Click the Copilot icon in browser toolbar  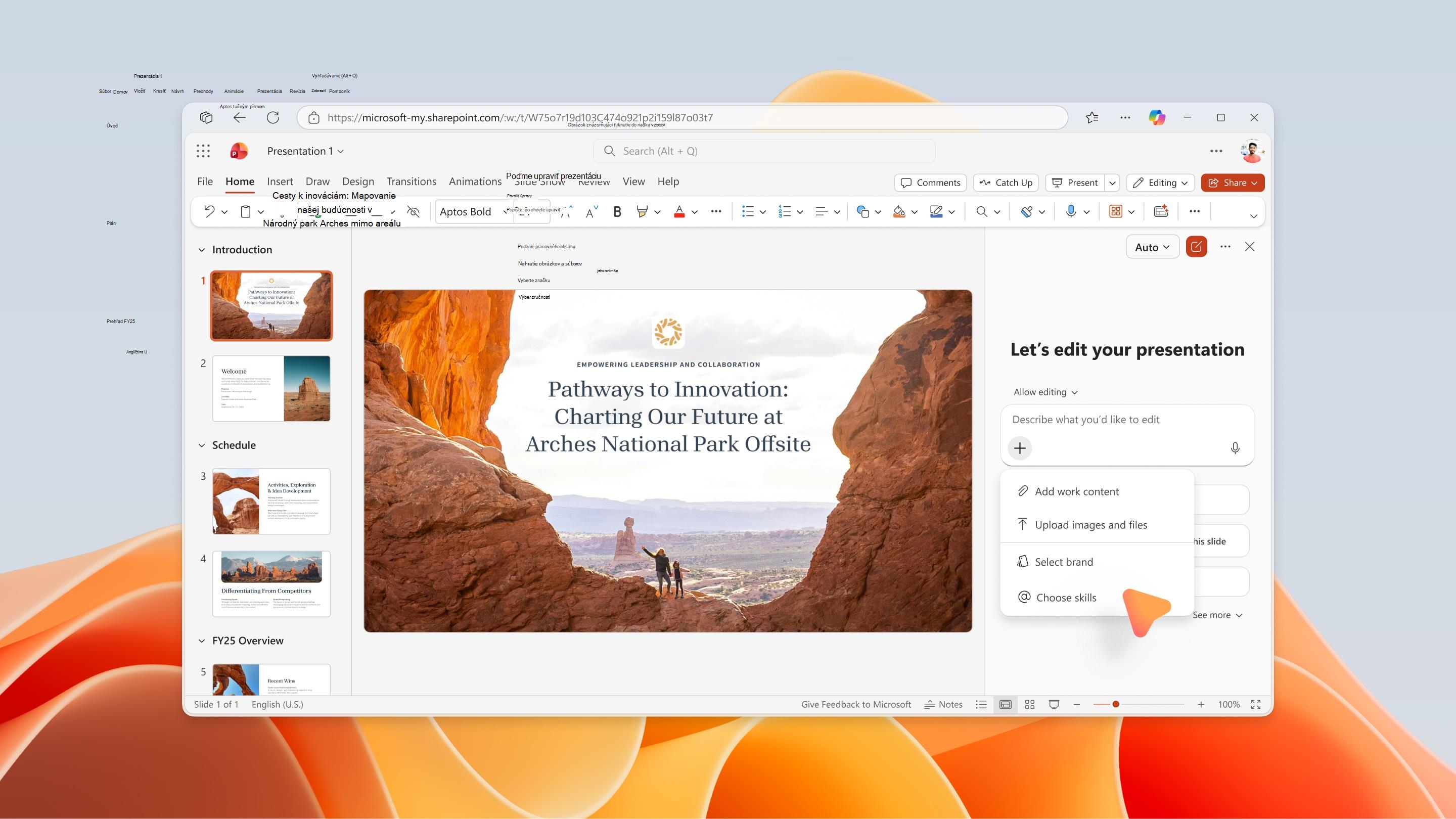(1157, 118)
